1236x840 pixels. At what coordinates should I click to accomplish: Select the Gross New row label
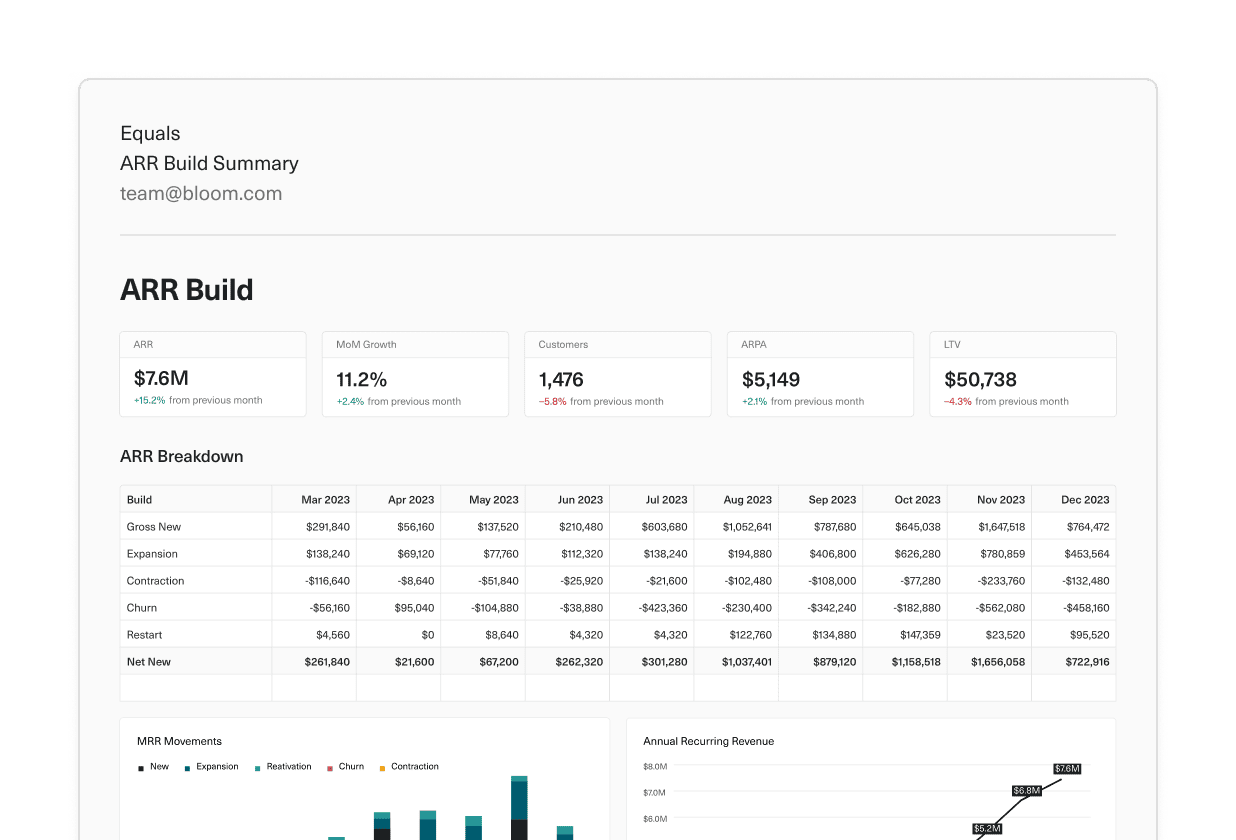click(x=154, y=526)
